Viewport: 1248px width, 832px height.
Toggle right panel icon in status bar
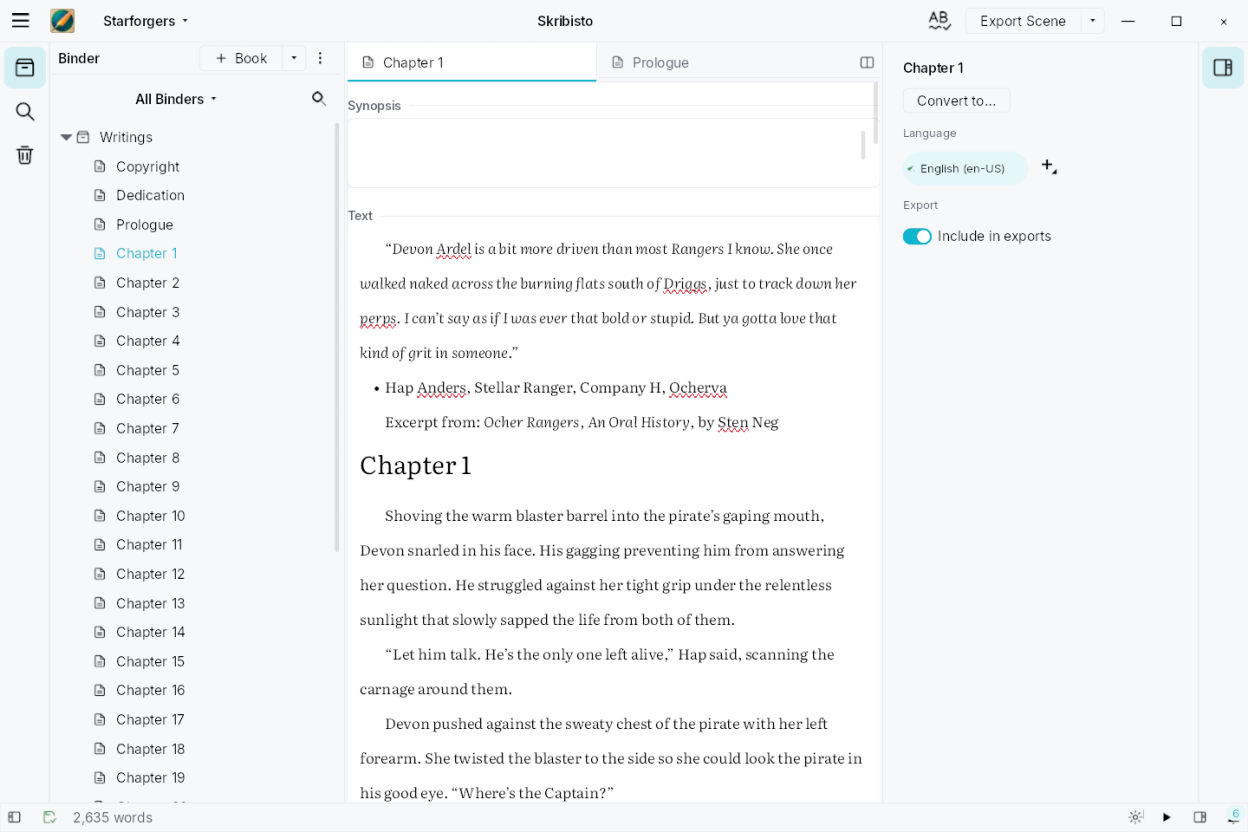pos(1200,817)
